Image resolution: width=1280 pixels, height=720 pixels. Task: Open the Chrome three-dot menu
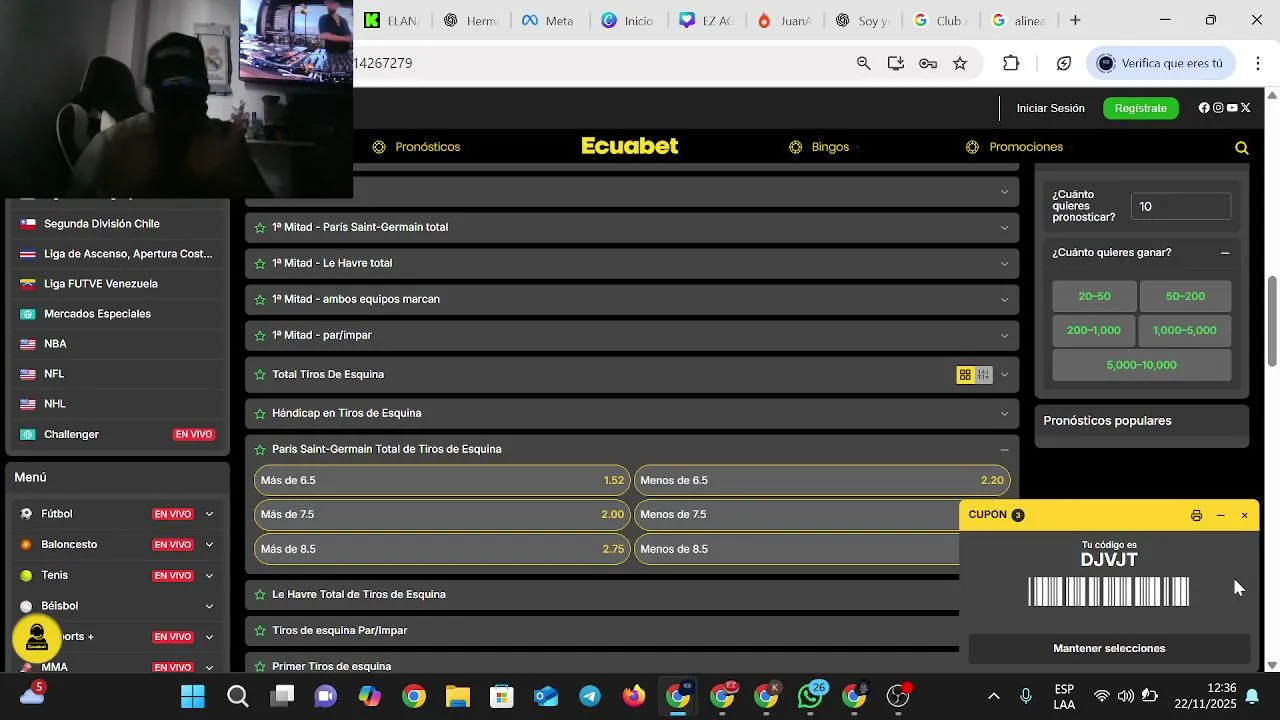(1258, 63)
